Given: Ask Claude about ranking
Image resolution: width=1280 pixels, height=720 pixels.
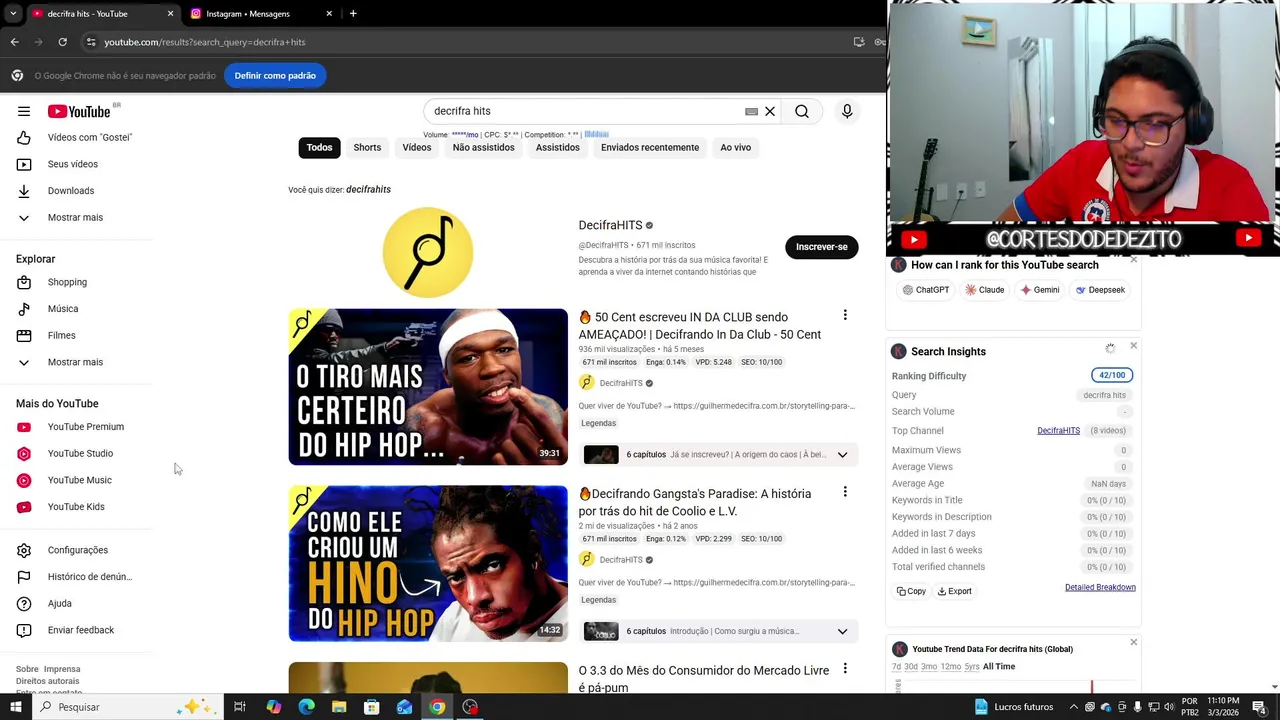Looking at the screenshot, I should click(984, 290).
